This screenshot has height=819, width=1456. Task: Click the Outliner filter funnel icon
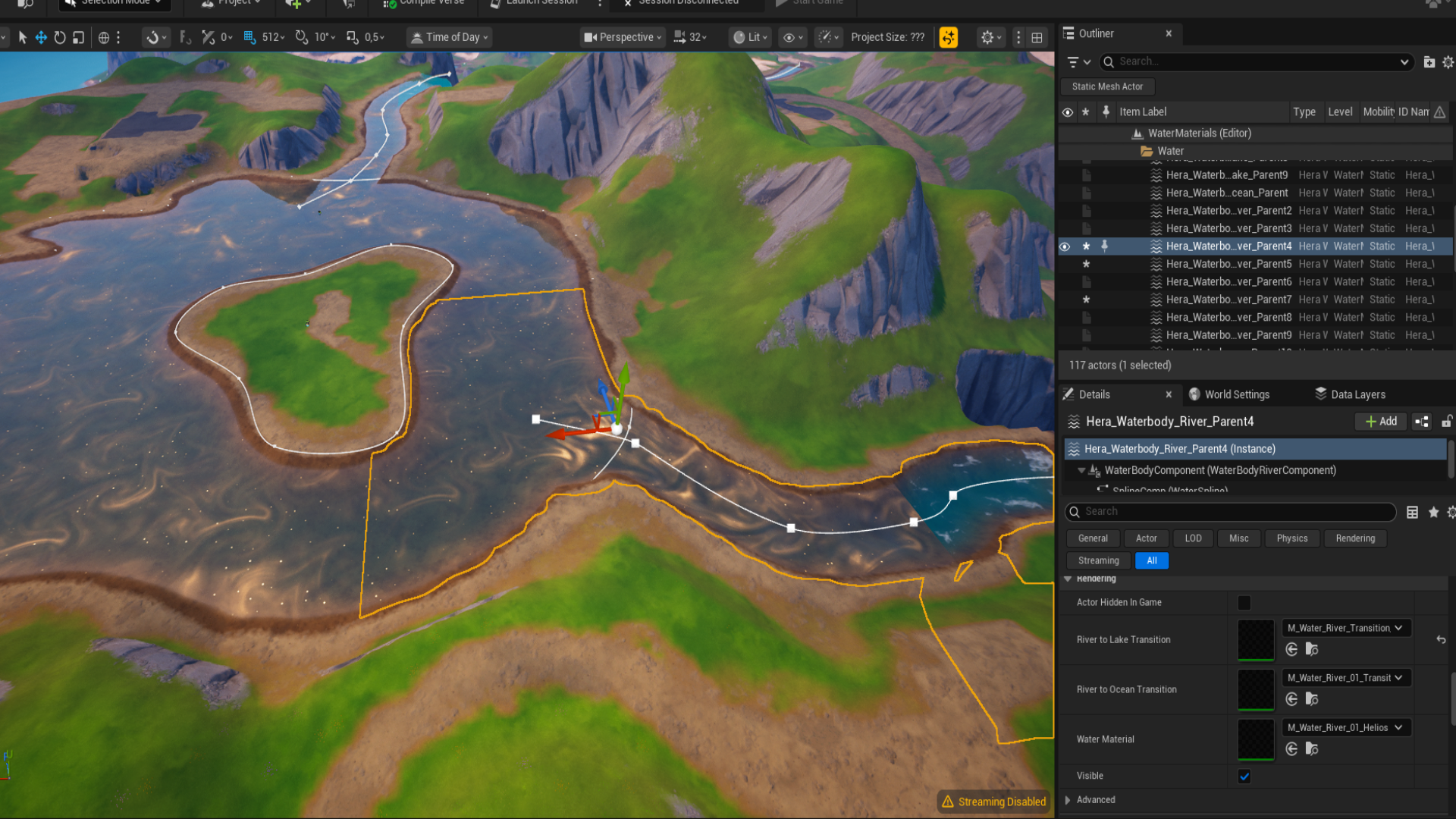[1074, 61]
